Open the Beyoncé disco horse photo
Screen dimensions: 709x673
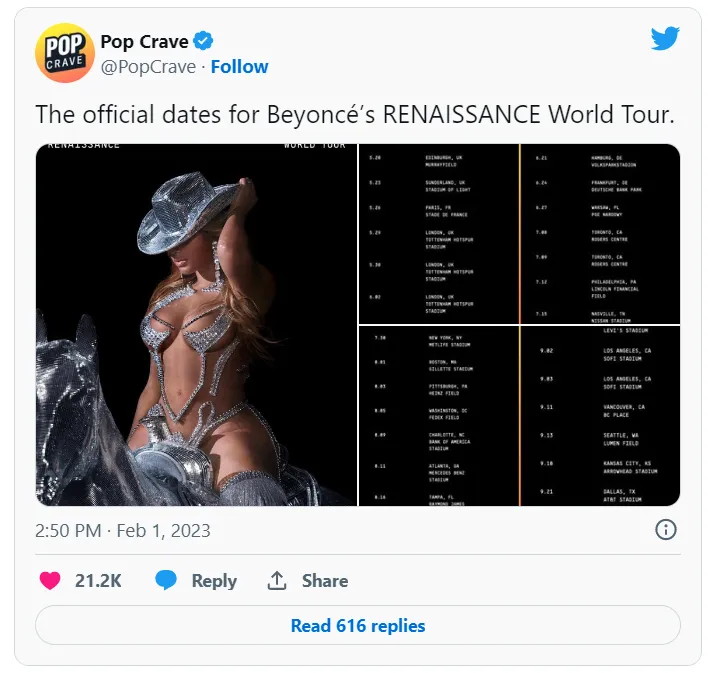point(197,324)
